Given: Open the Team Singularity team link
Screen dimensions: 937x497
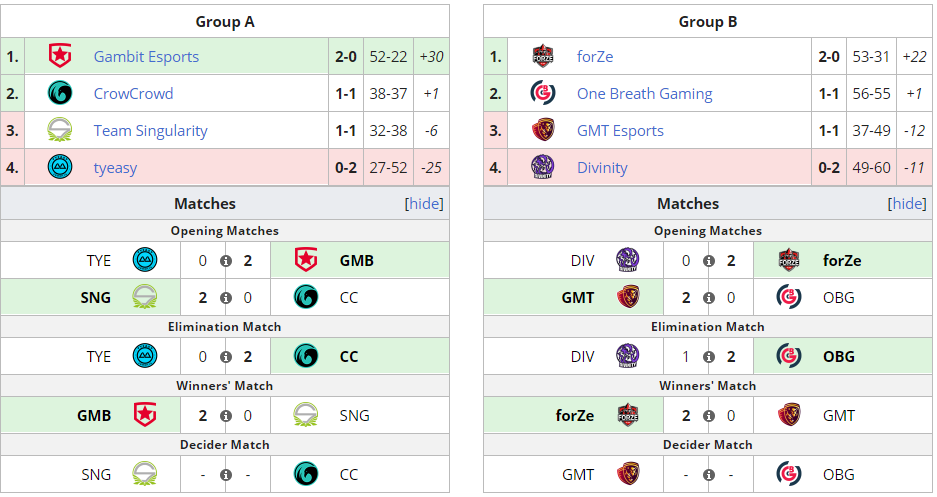Looking at the screenshot, I should 151,131.
